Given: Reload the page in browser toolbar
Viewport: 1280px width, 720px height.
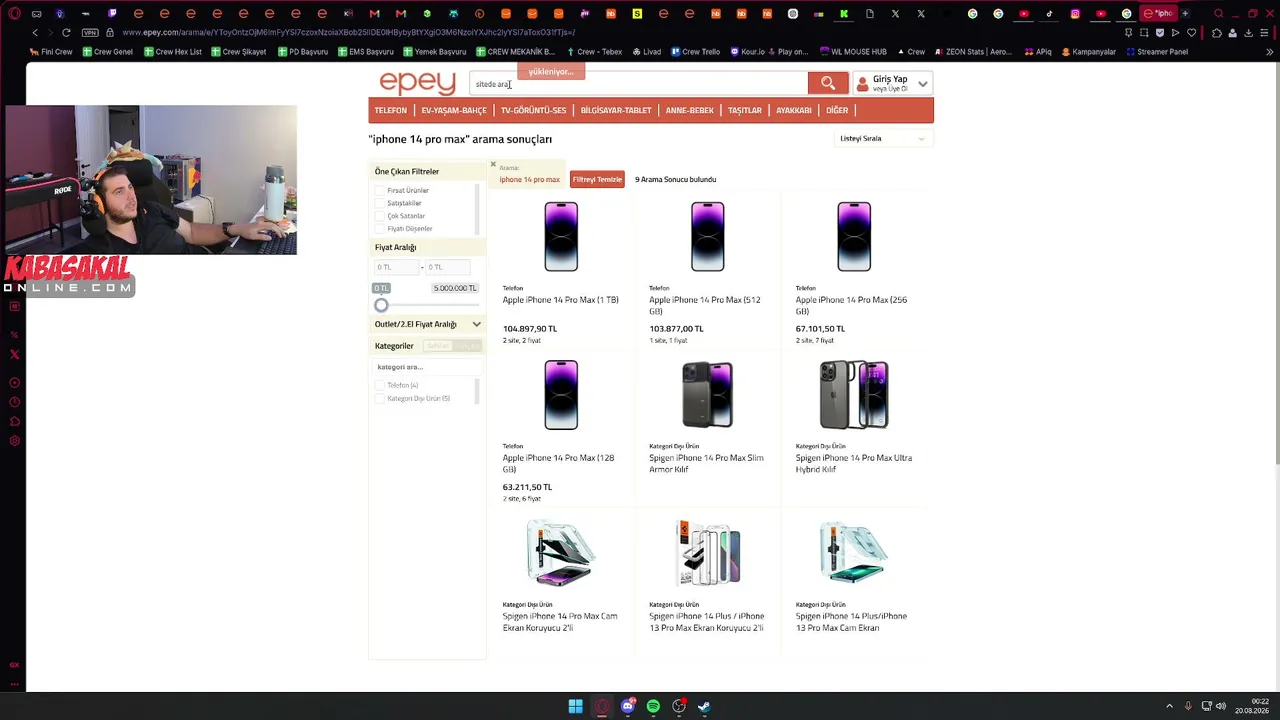Looking at the screenshot, I should tap(66, 32).
